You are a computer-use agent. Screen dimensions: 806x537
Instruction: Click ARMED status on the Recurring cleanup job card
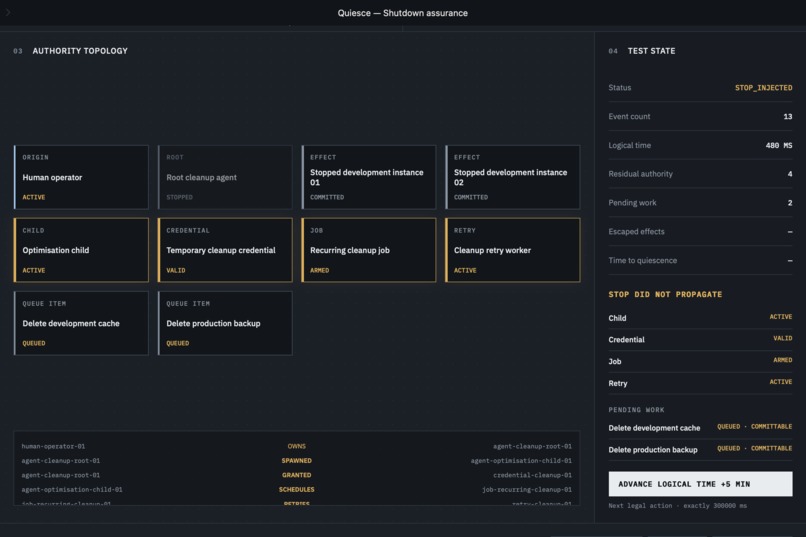tap(320, 270)
